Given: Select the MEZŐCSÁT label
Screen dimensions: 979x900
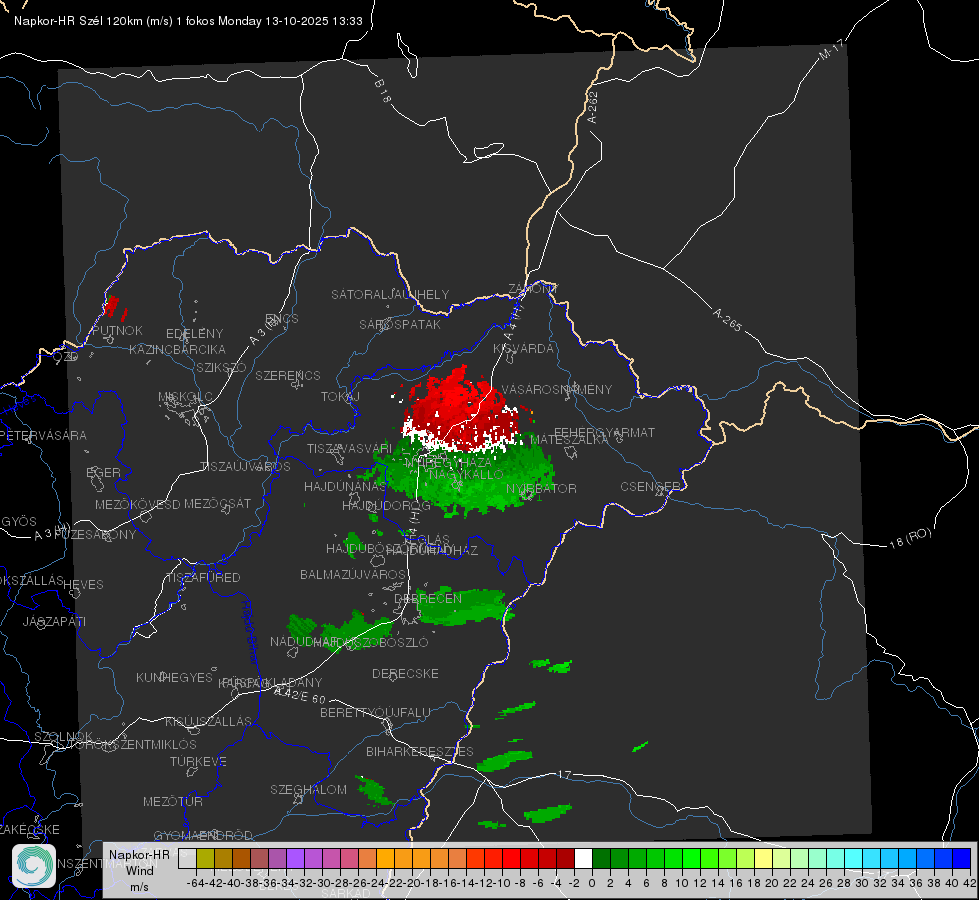Looking at the screenshot, I should (x=217, y=503).
